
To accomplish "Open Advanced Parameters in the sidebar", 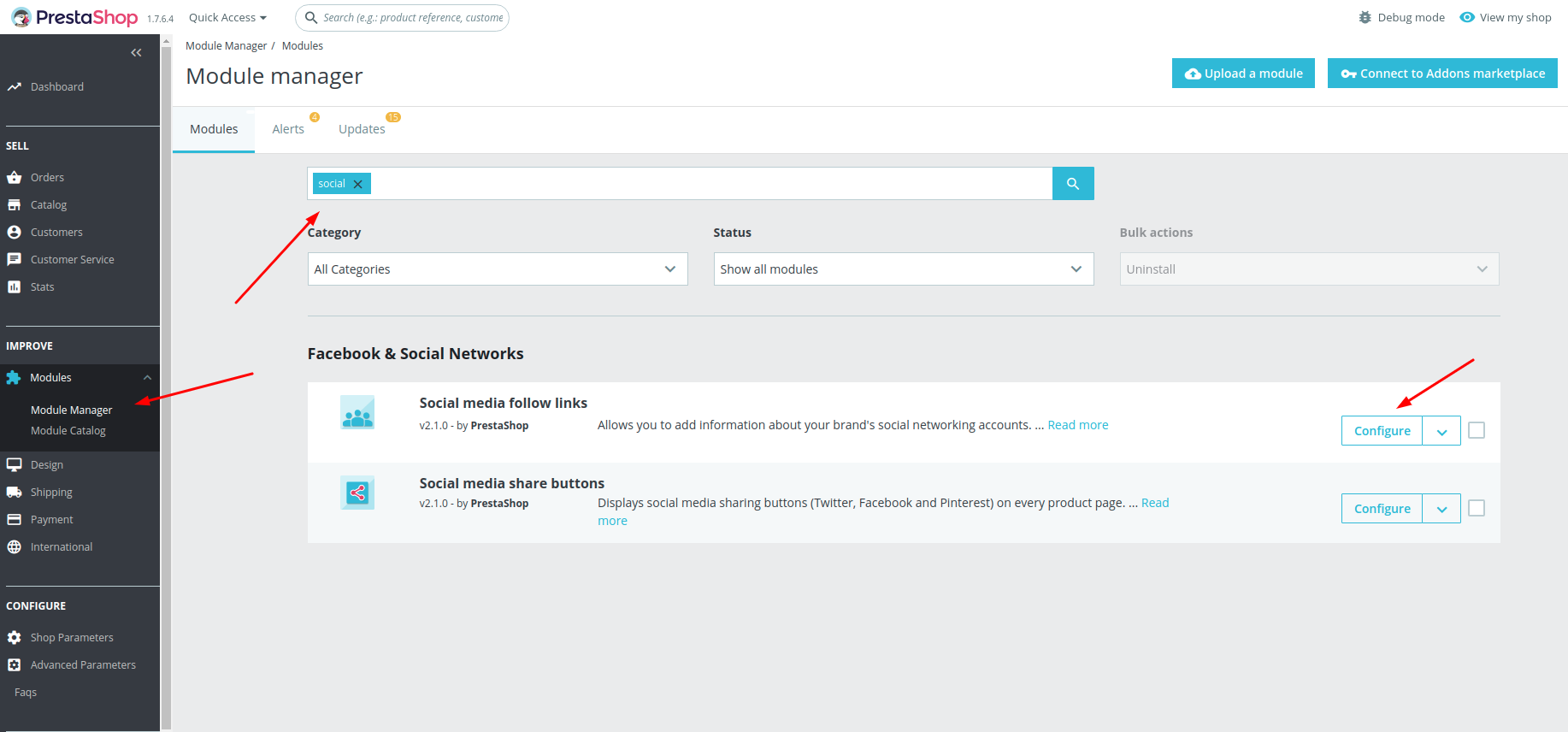I will coord(83,665).
